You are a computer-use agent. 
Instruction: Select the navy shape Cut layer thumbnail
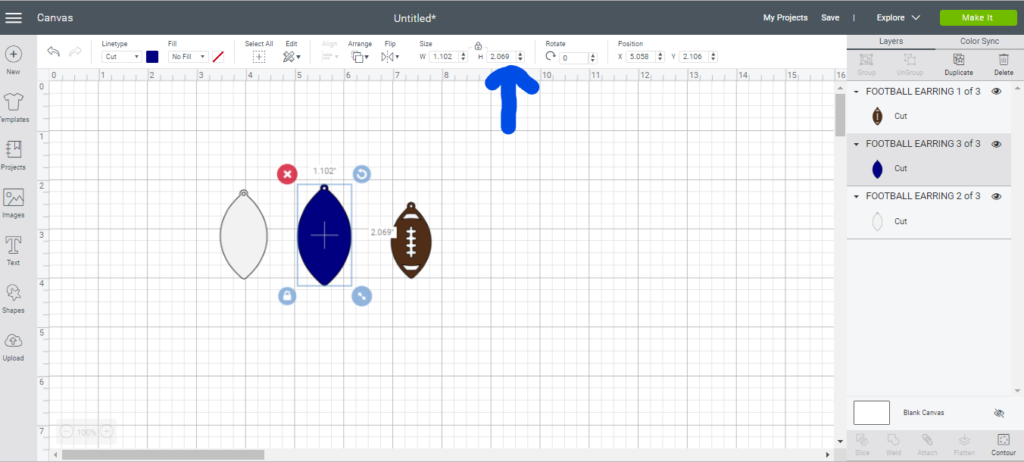pyautogui.click(x=877, y=169)
